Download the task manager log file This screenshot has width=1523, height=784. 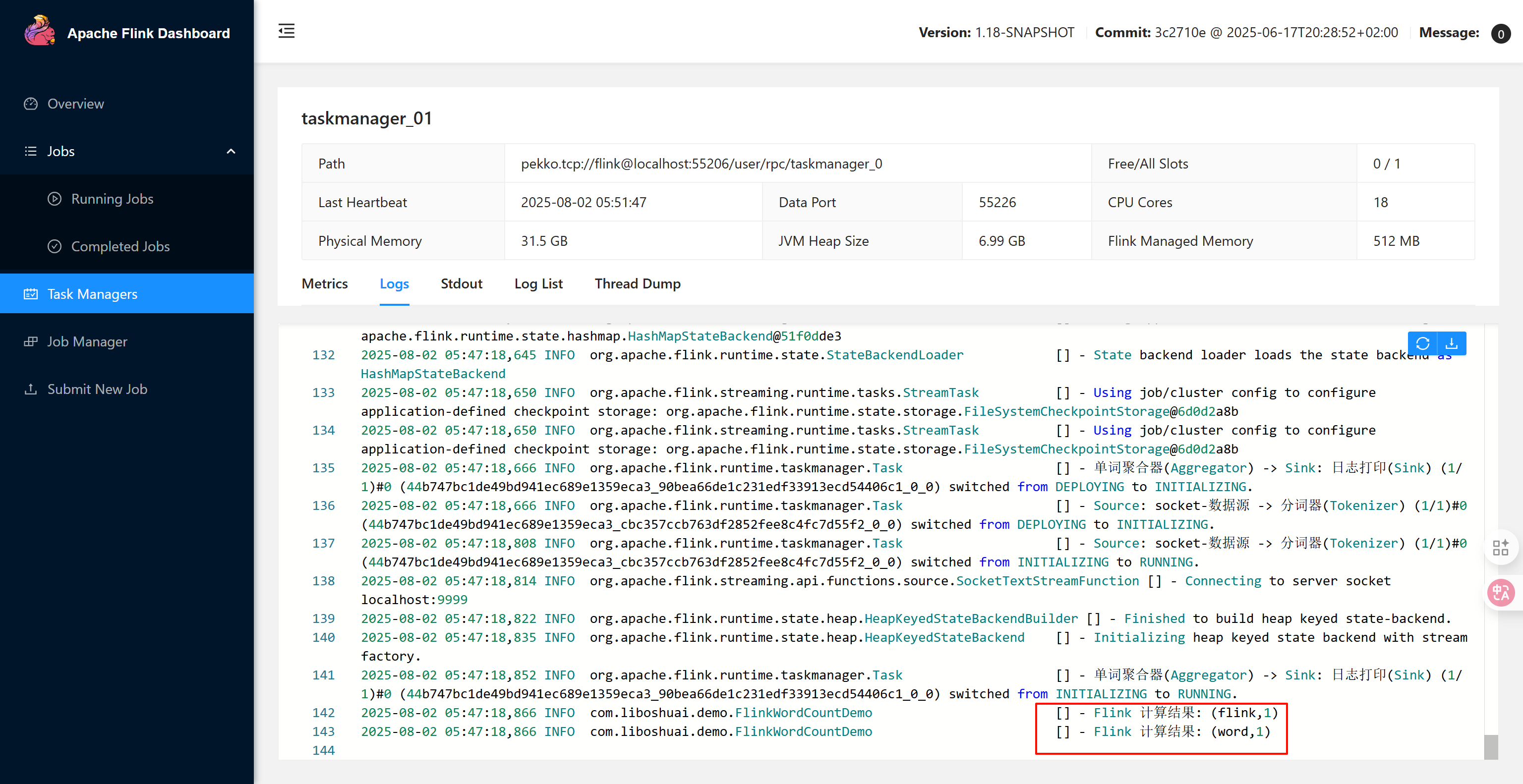(1452, 343)
